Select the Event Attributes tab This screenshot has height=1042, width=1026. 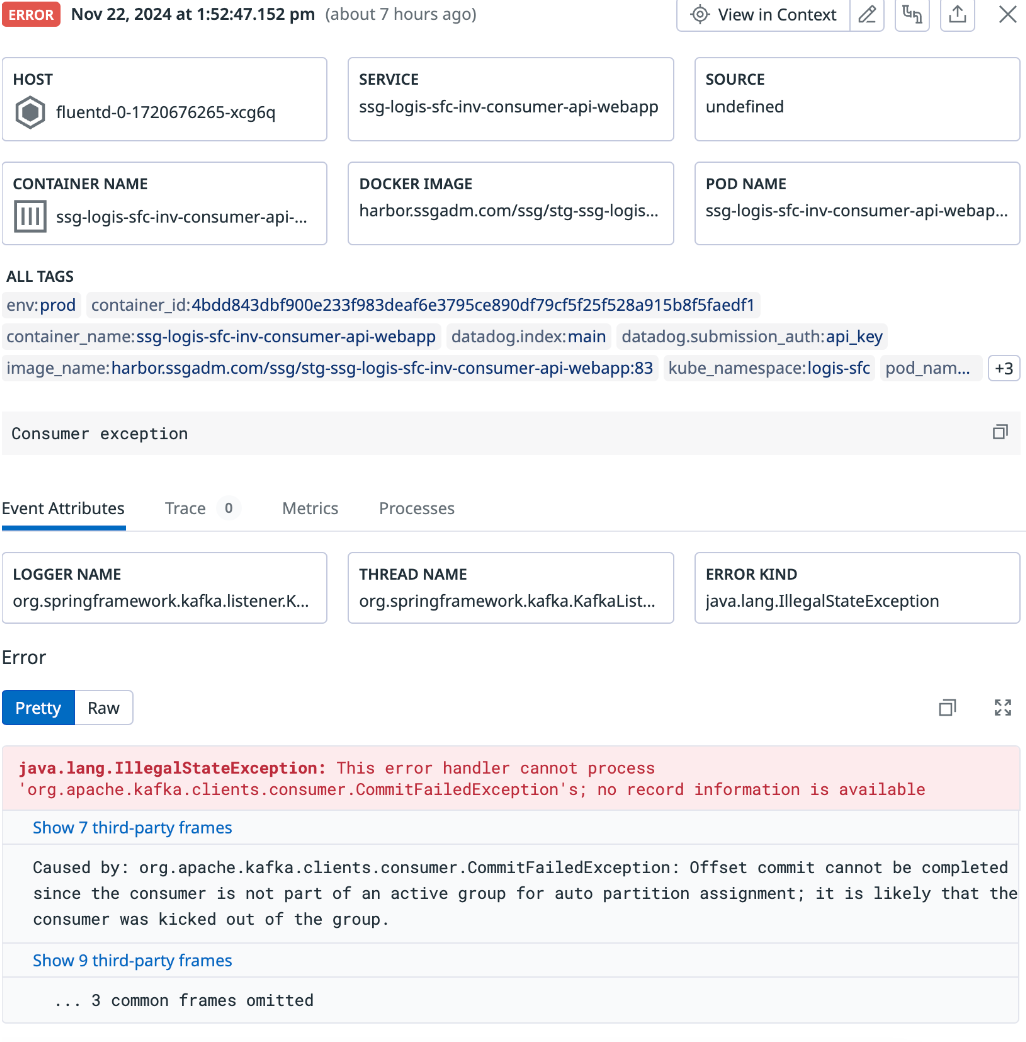(x=63, y=508)
